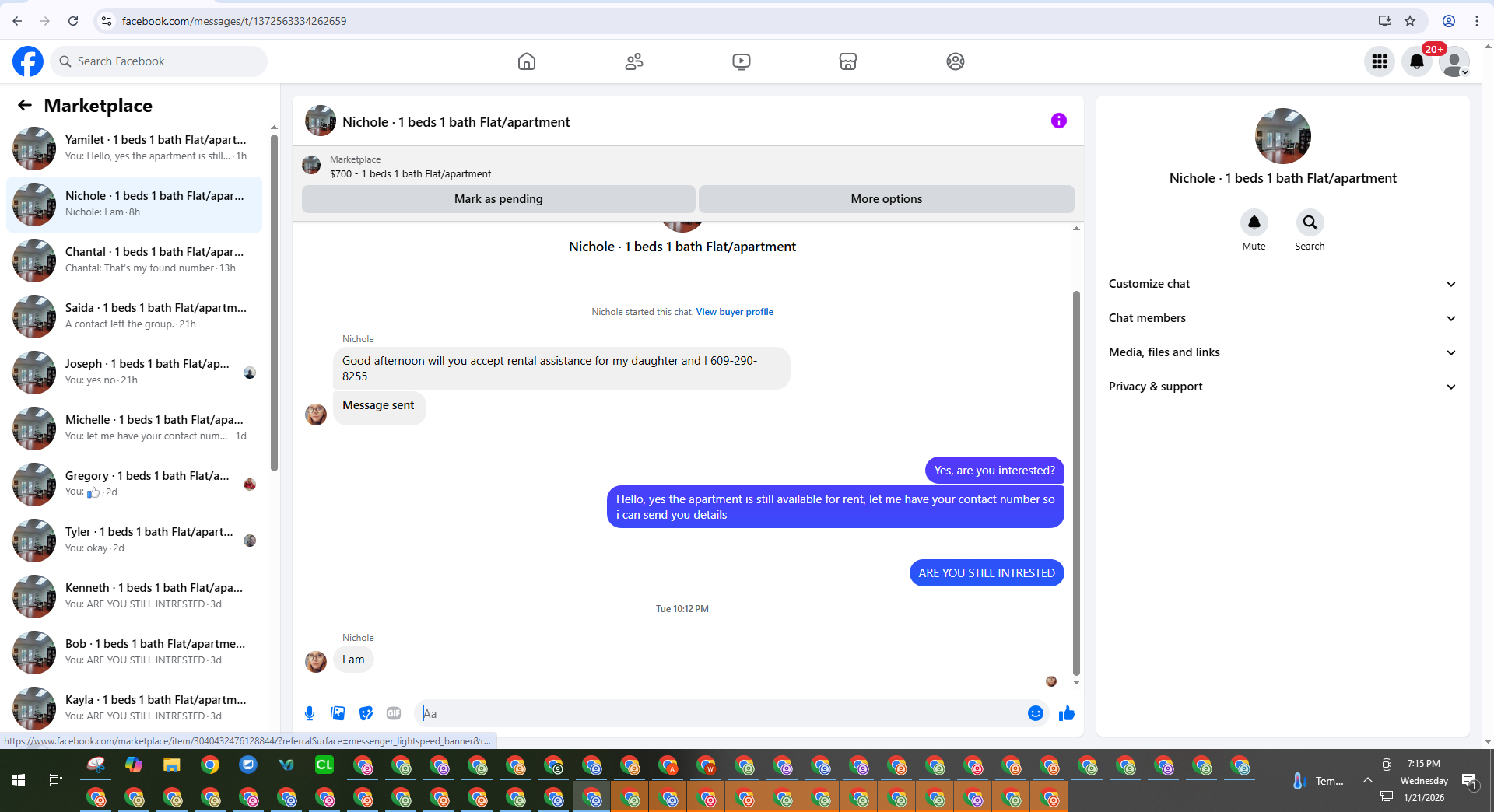Click the 'I am' message bubble

[353, 660]
